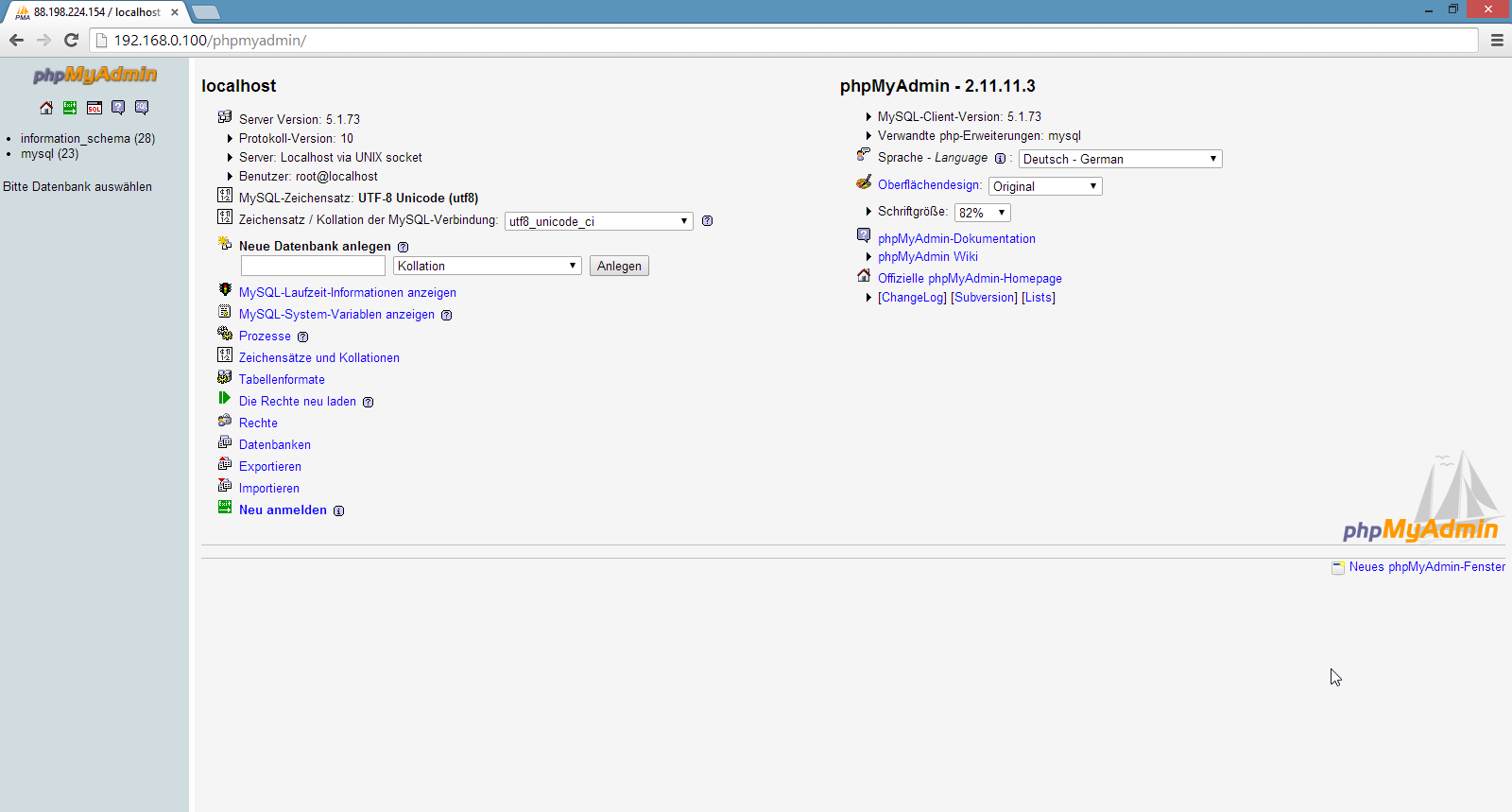This screenshot has height=812, width=1512.
Task: Open the Oberflächendesign Original theme dropdown
Action: (x=1045, y=186)
